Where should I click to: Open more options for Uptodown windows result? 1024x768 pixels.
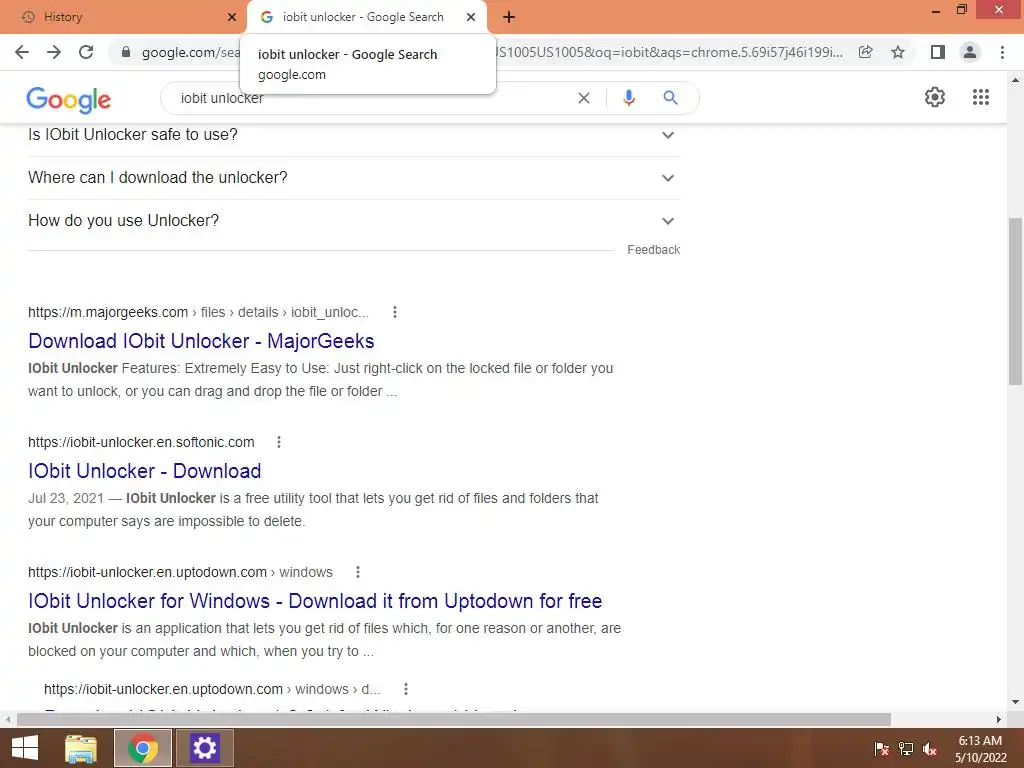pyautogui.click(x=358, y=572)
